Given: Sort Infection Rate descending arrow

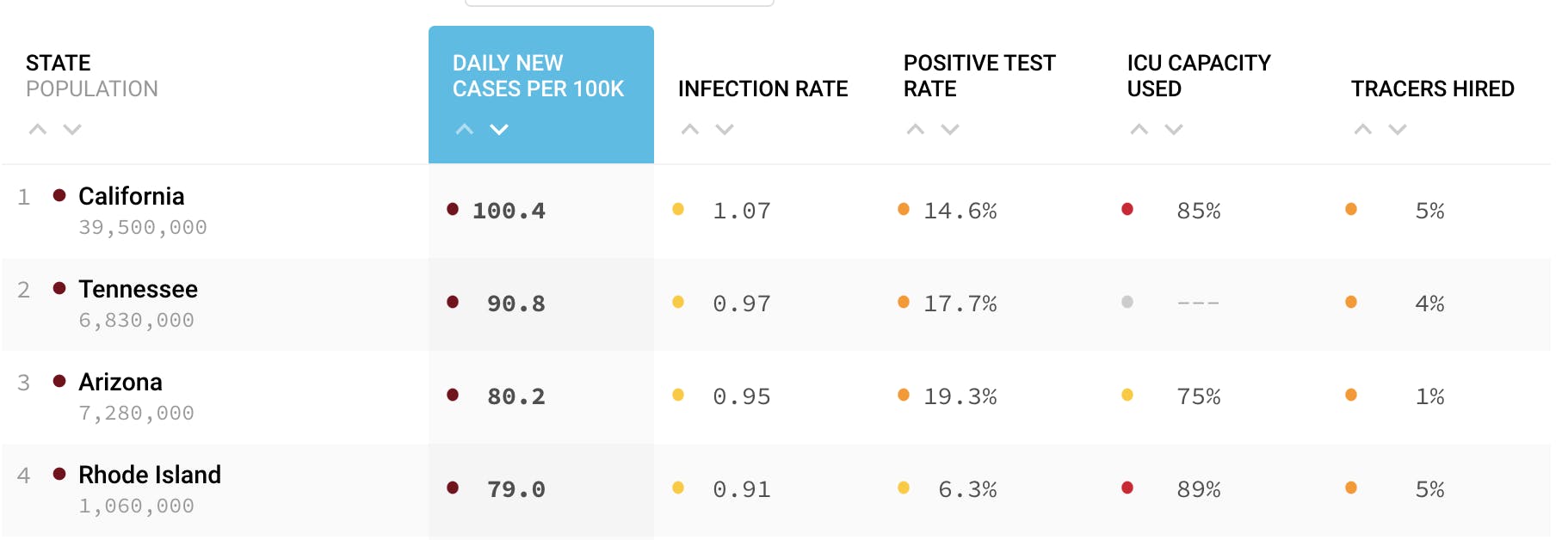Looking at the screenshot, I should tap(725, 130).
